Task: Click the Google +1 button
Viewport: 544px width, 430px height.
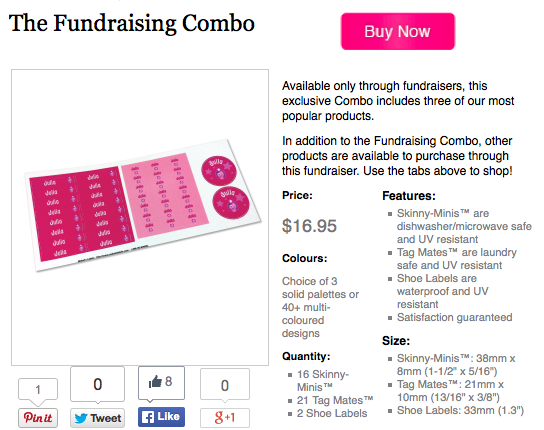Action: pos(225,418)
